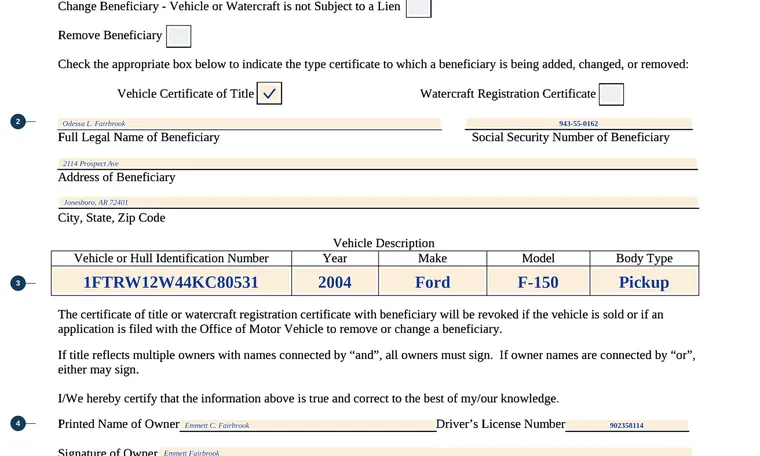Image resolution: width=760 pixels, height=456 pixels.
Task: Click the 'Full Legal Name of Beneficiary' label
Action: [x=139, y=137]
